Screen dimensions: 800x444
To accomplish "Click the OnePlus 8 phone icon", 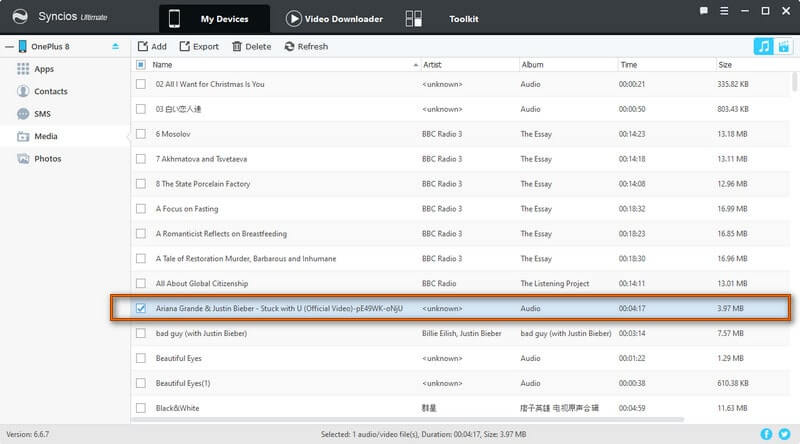I will (x=22, y=46).
